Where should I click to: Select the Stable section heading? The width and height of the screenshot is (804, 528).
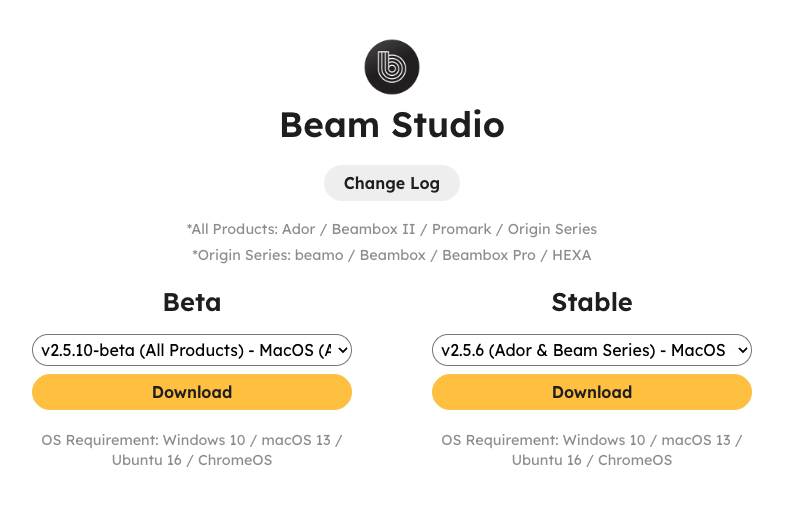tap(592, 302)
